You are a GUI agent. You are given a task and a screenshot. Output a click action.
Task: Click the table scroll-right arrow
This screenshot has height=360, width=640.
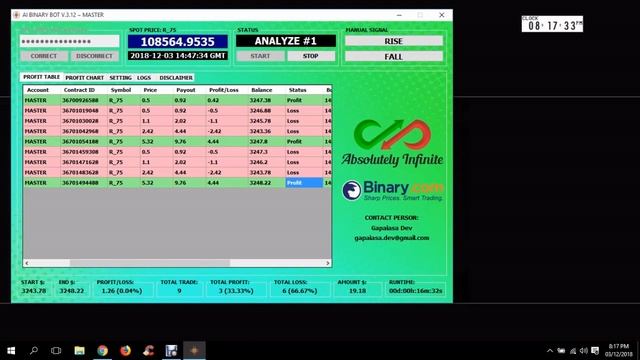[328, 263]
